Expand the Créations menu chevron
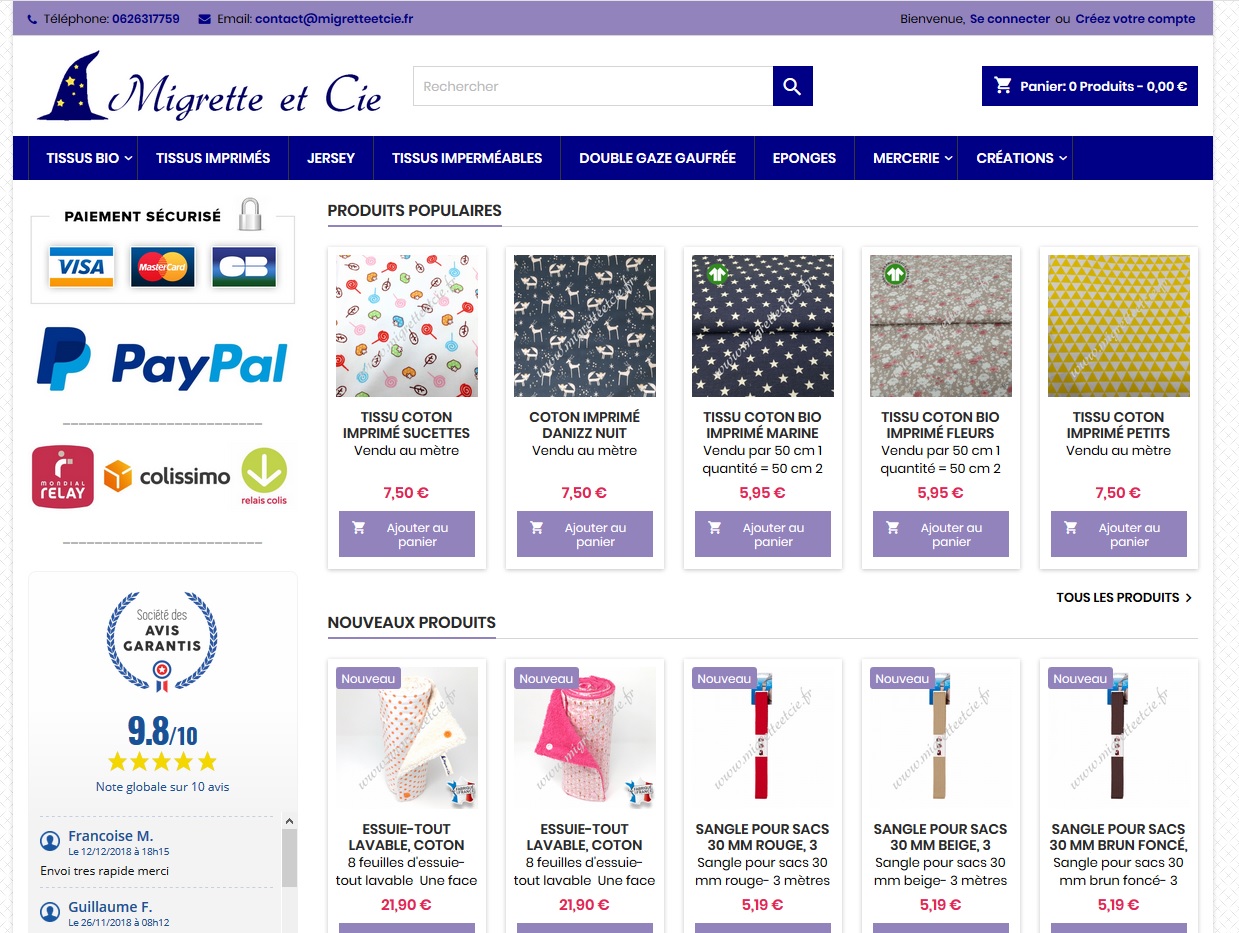Screen dimensions: 1239x933 (x=1063, y=158)
